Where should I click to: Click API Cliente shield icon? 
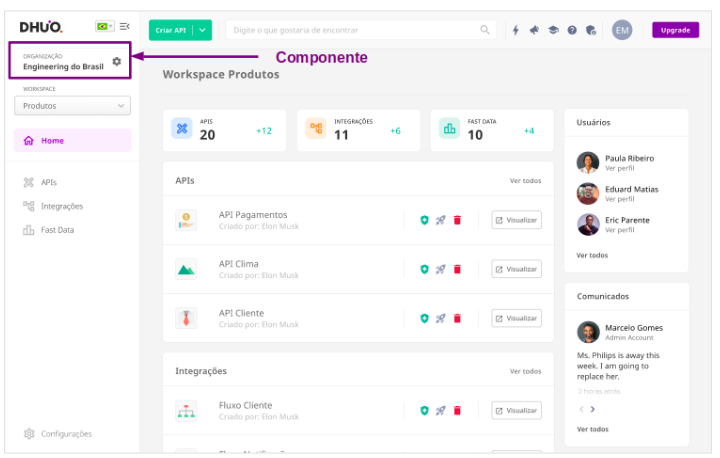point(424,319)
